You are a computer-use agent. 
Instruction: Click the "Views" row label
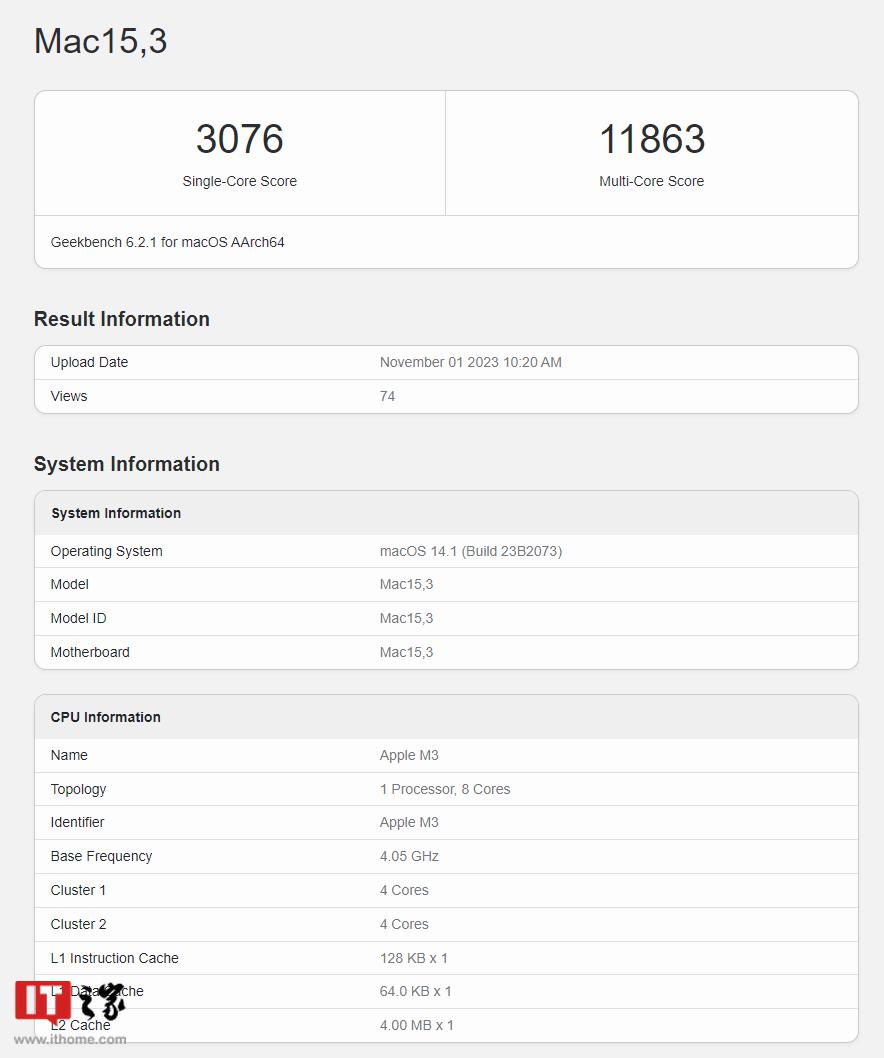point(69,396)
